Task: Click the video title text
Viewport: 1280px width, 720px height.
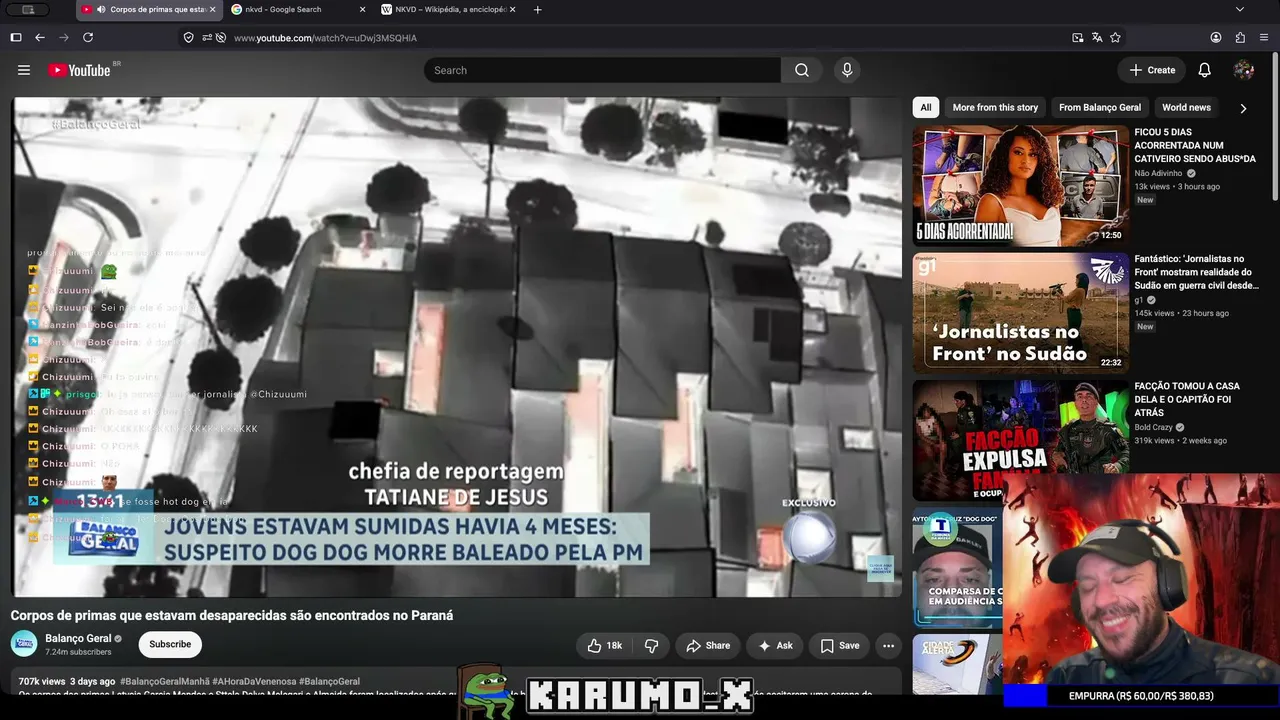Action: (232, 615)
